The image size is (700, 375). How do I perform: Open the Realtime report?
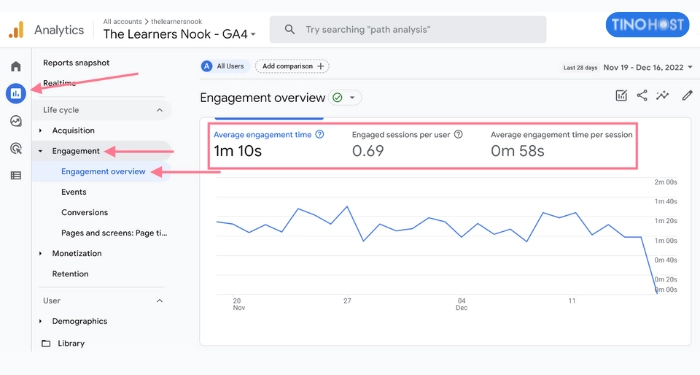click(x=59, y=83)
